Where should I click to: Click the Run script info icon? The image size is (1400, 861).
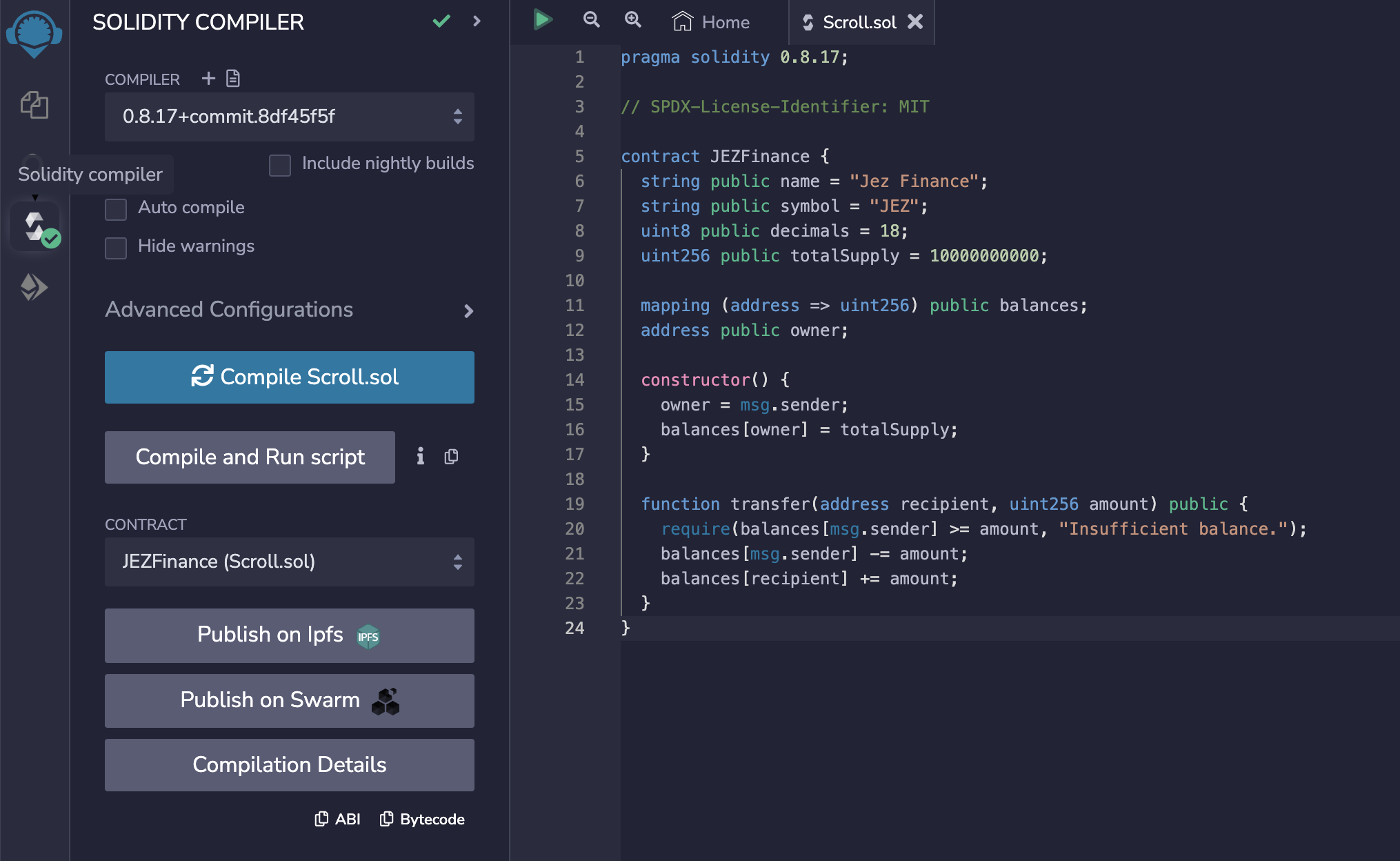[x=420, y=457]
